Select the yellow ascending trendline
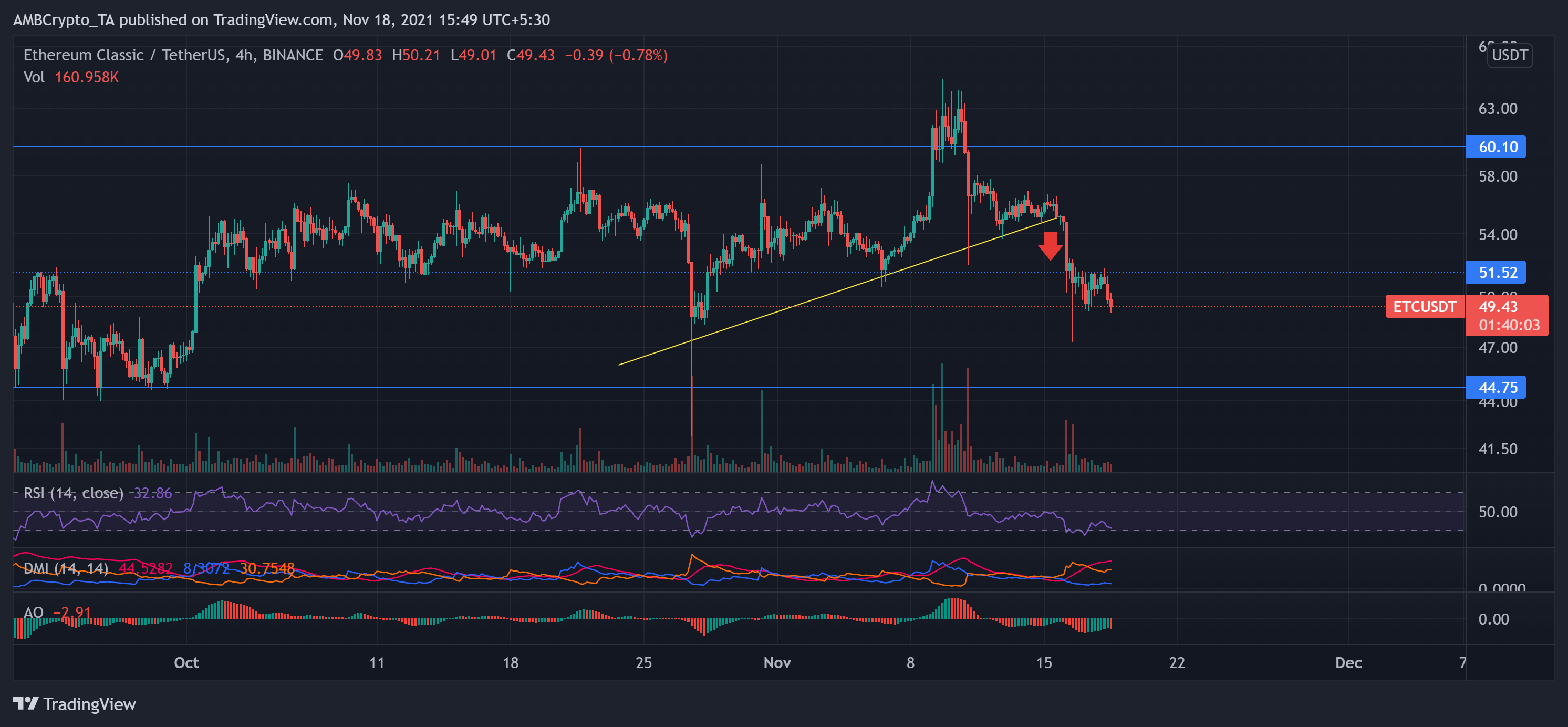This screenshot has width=1568, height=727. pyautogui.click(x=822, y=298)
